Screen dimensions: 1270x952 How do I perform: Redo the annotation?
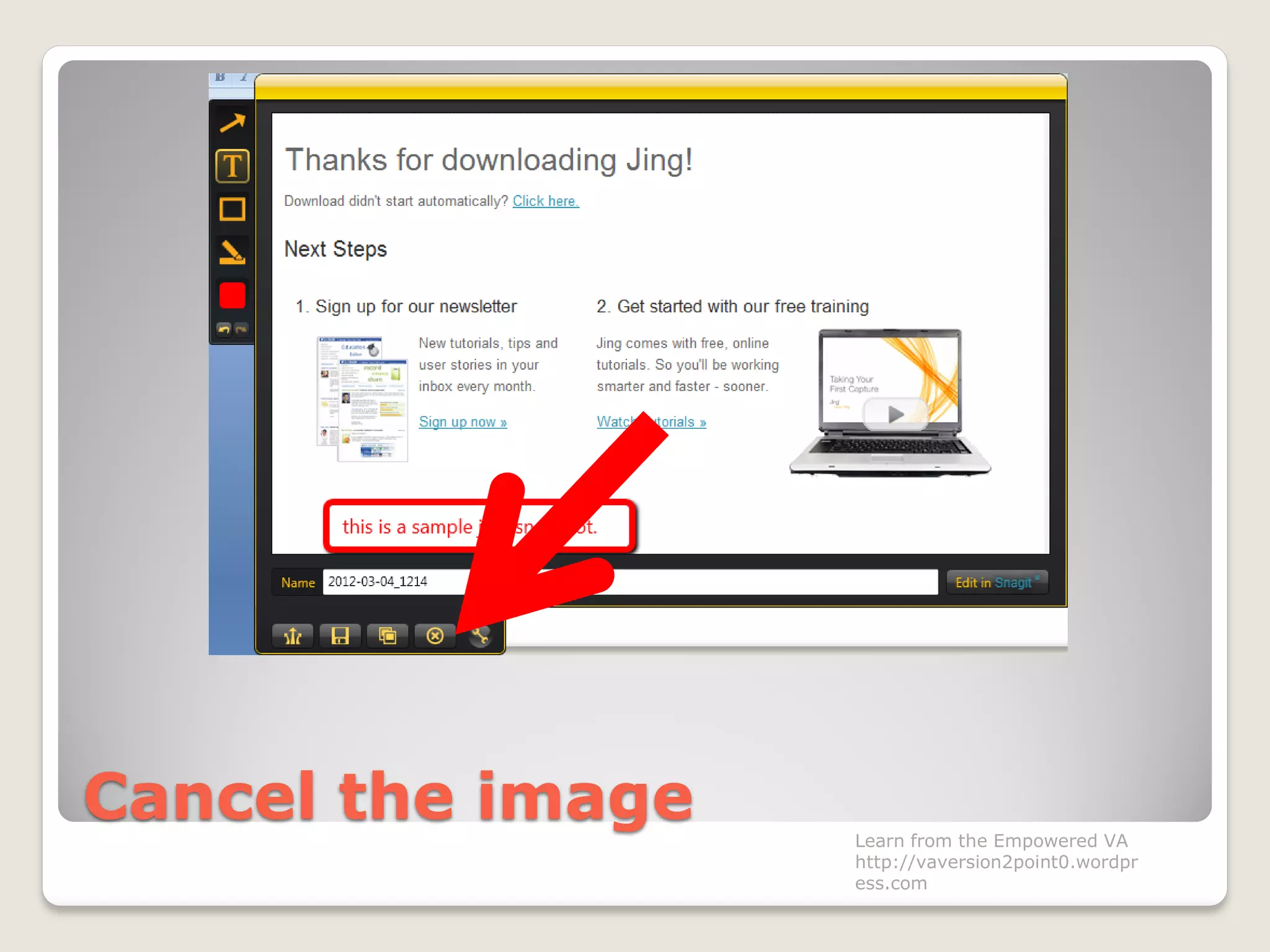coord(241,328)
